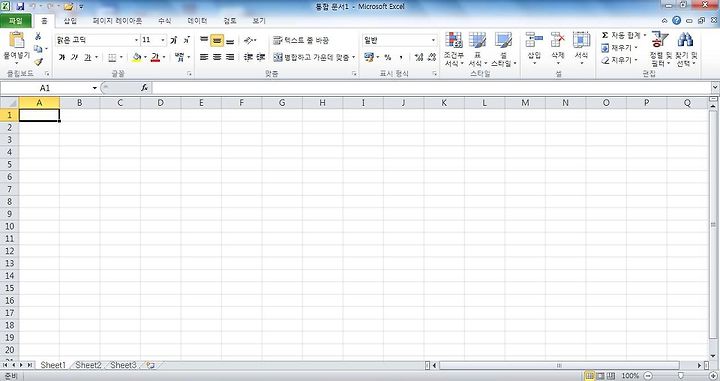Click the Fill (채우기) button
The width and height of the screenshot is (720, 381).
click(x=619, y=48)
